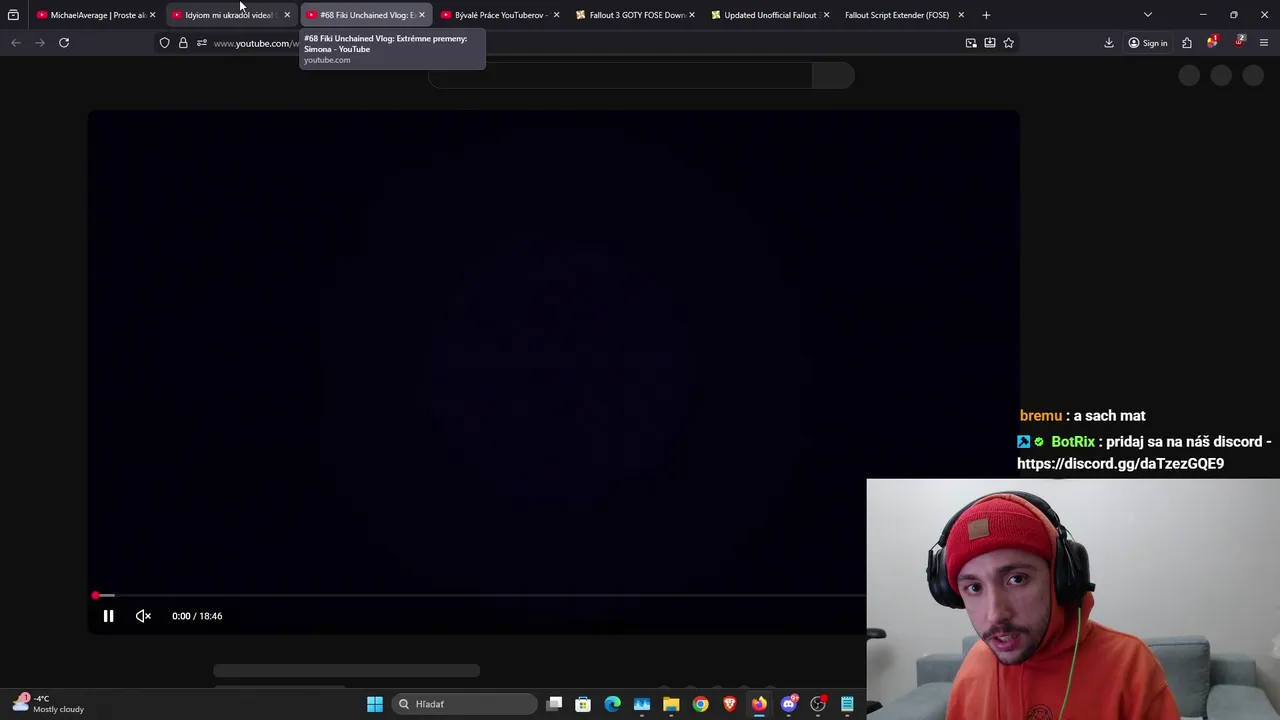Unmute the video via speaker icon
Screen dimensions: 1280x720
143,616
